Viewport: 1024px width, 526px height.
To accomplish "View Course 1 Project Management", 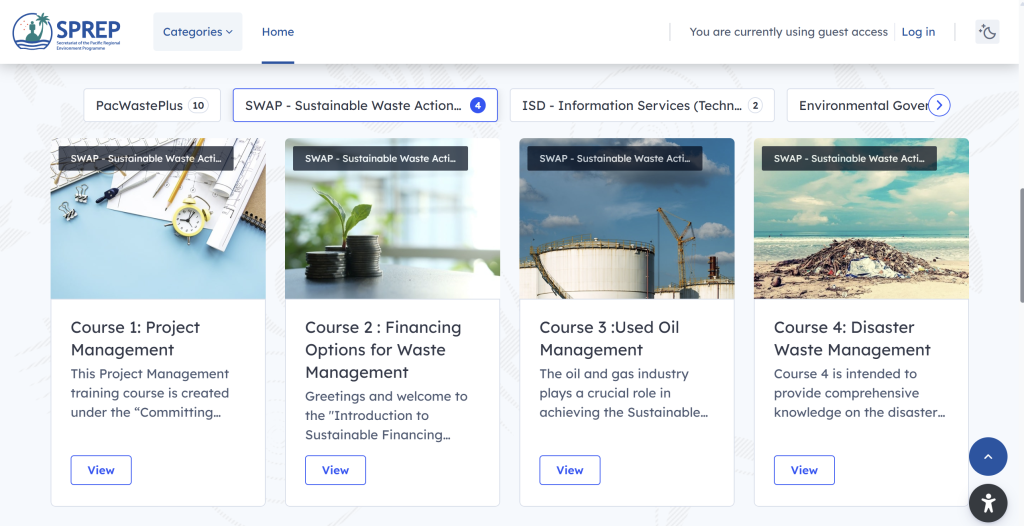I will coord(101,470).
